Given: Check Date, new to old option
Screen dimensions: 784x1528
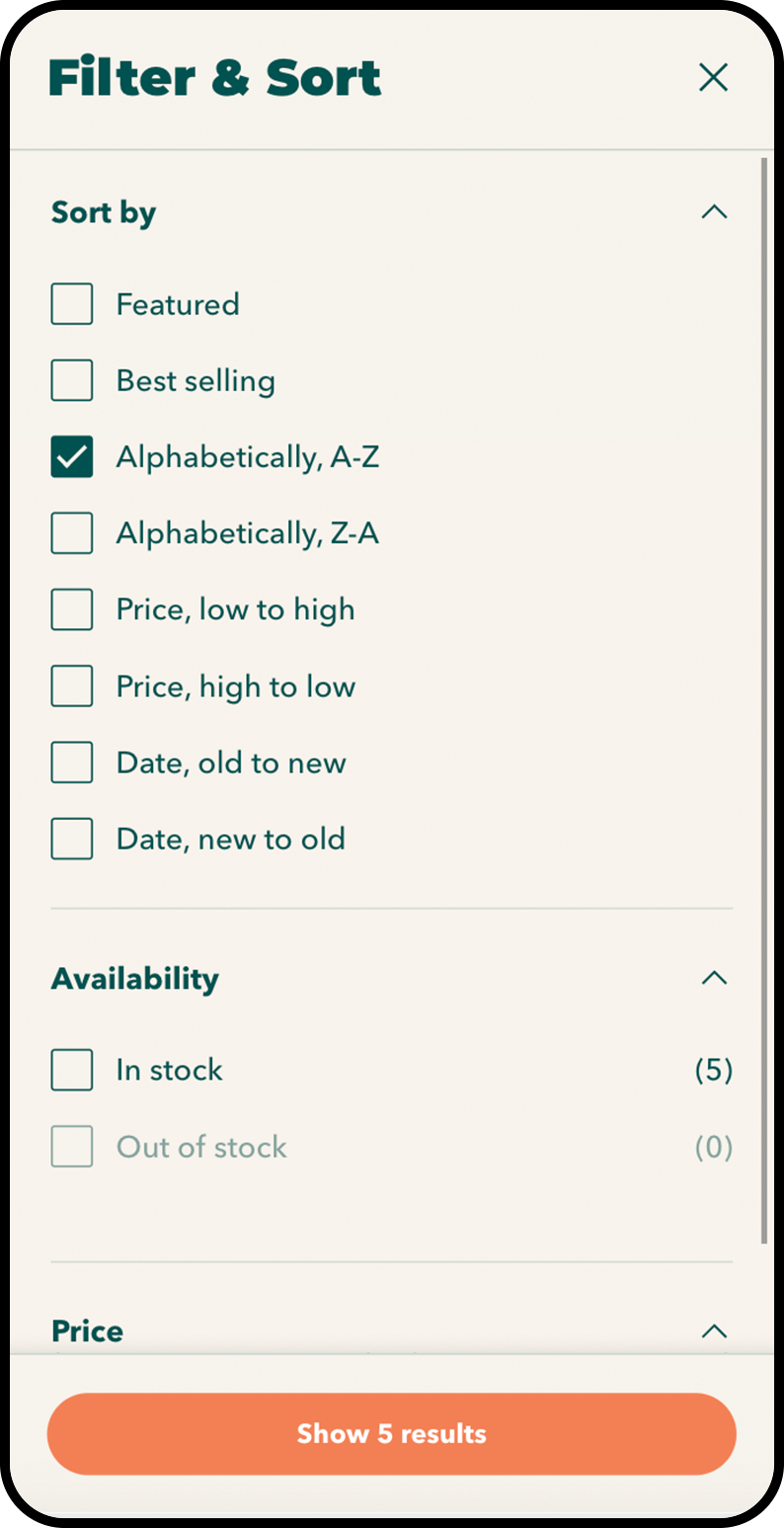Looking at the screenshot, I should pyautogui.click(x=72, y=839).
